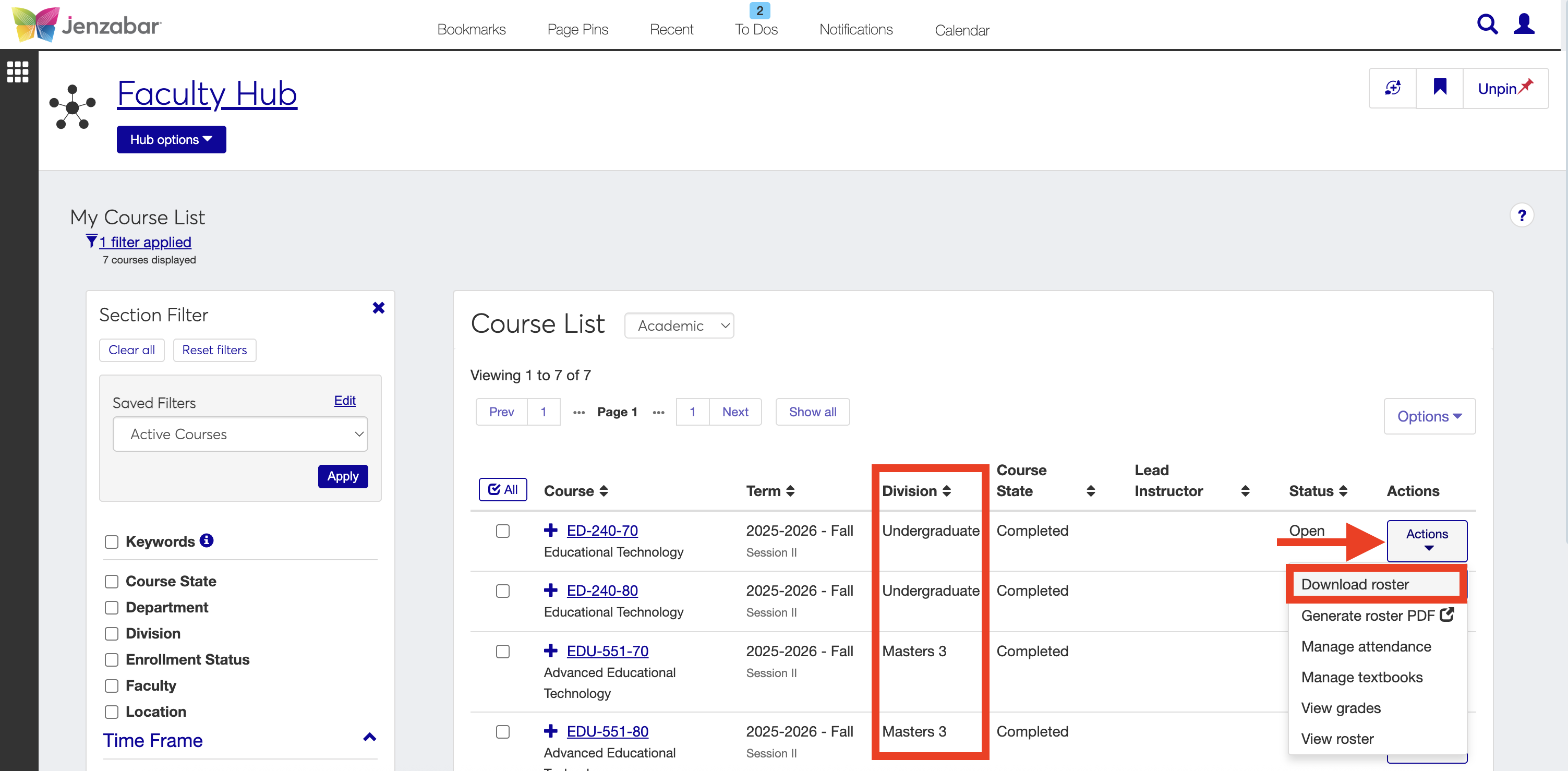Open the apps grid menu icon
The image size is (1568, 771).
tap(18, 72)
